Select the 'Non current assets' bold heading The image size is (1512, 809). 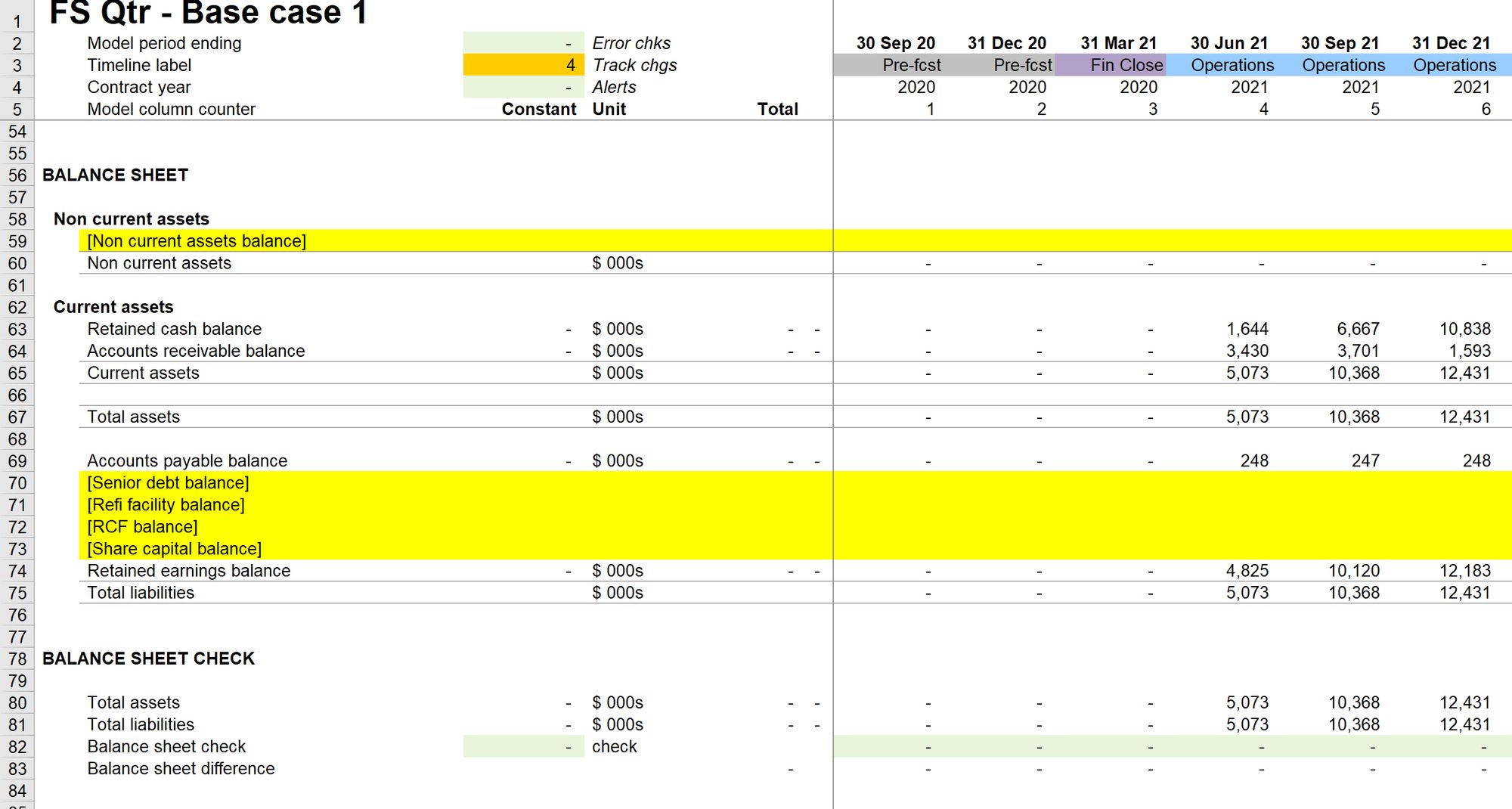coord(132,219)
